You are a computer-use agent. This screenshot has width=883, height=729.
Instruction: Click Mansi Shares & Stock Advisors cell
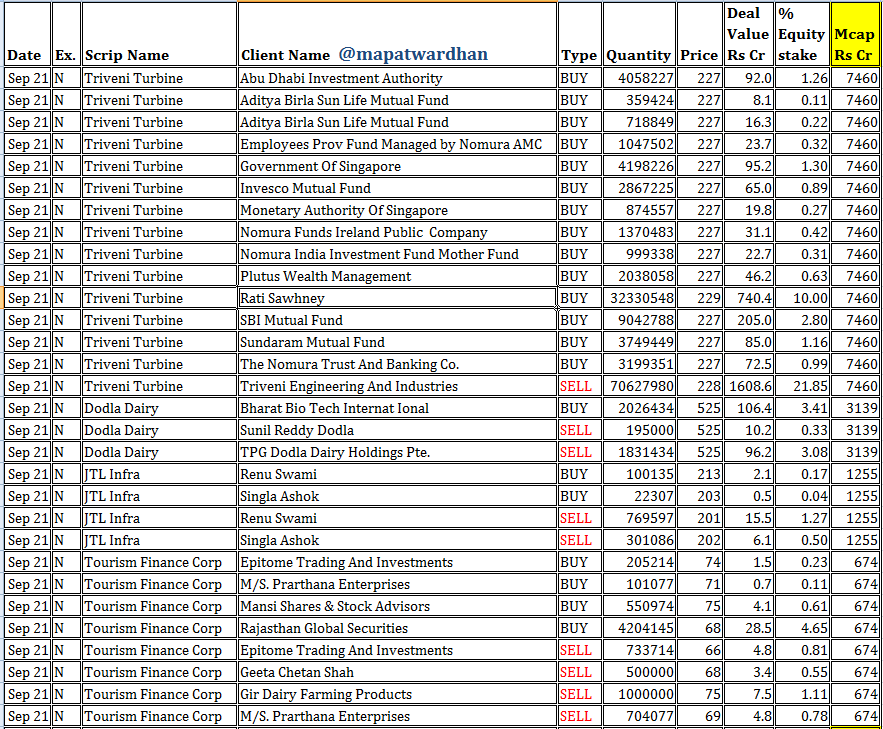tap(398, 606)
